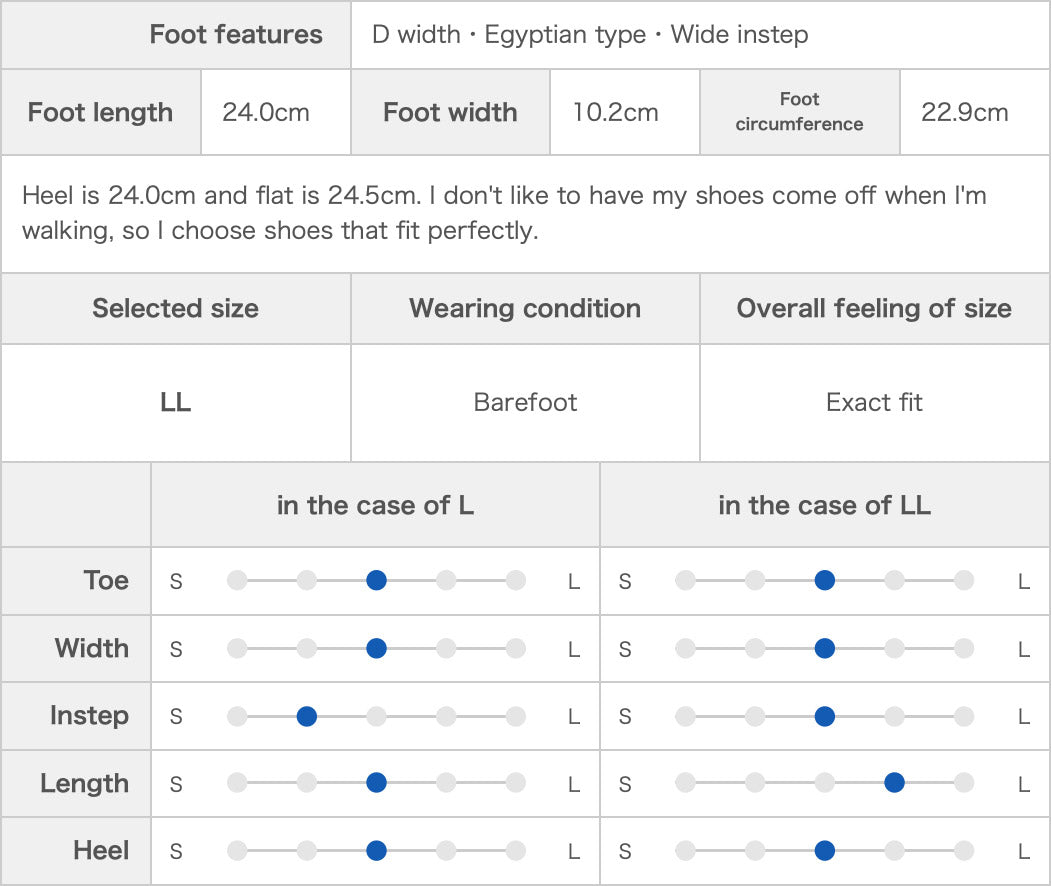Choose smallest dot in L Width row

click(237, 648)
